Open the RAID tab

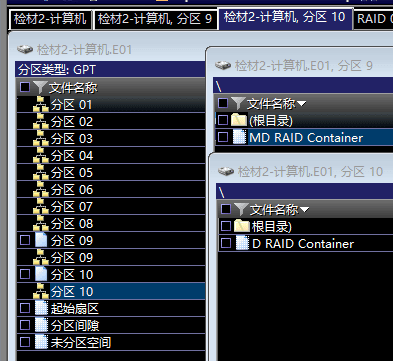point(374,19)
